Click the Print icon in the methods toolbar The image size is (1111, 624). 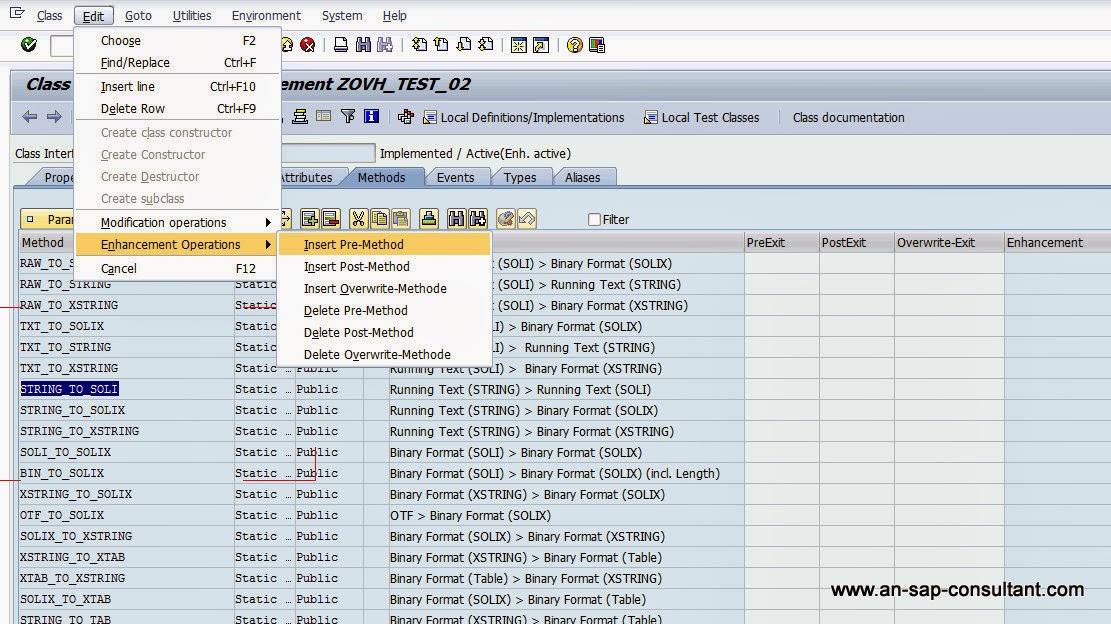427,219
